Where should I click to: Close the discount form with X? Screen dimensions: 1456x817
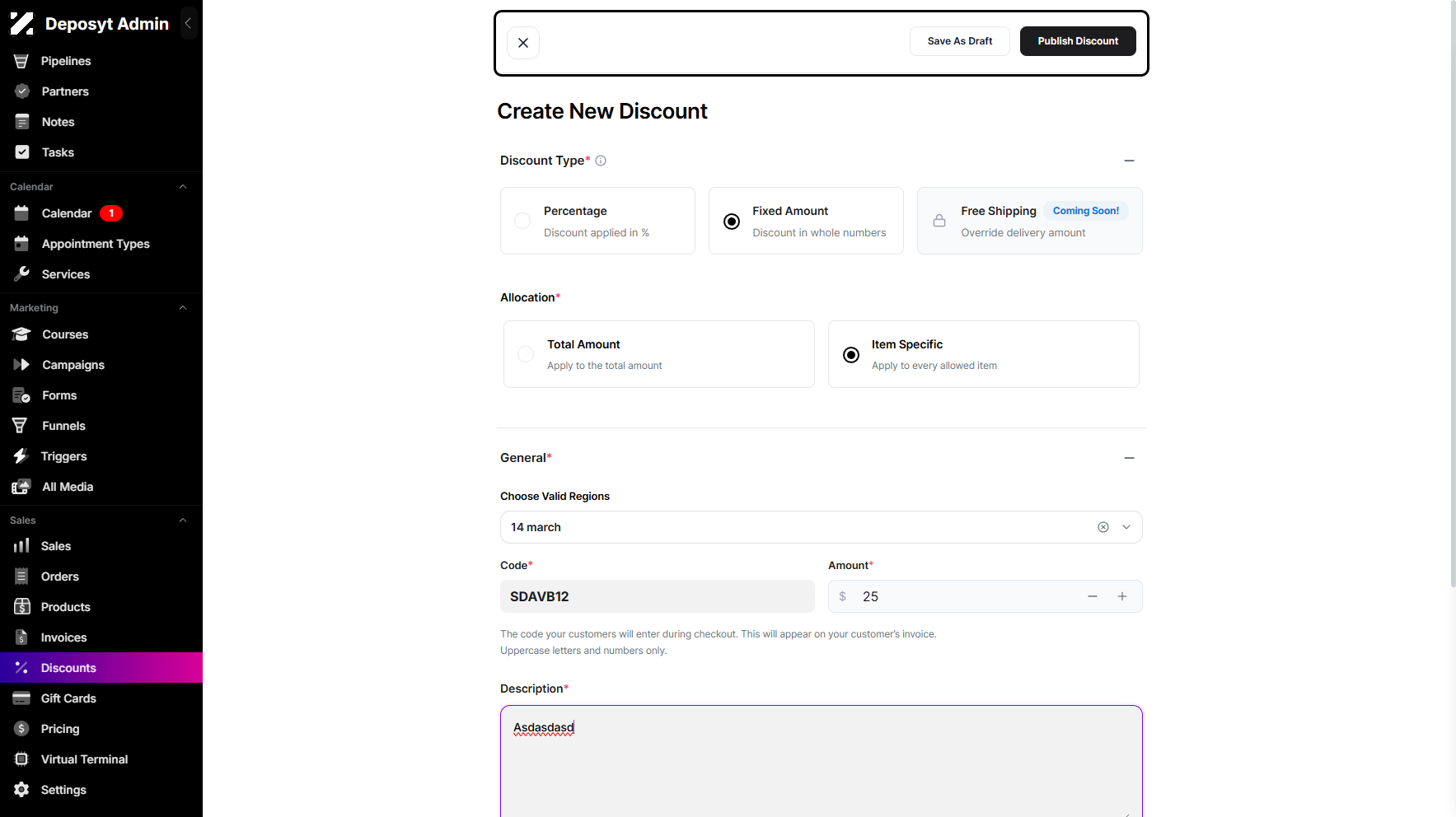pyautogui.click(x=523, y=43)
